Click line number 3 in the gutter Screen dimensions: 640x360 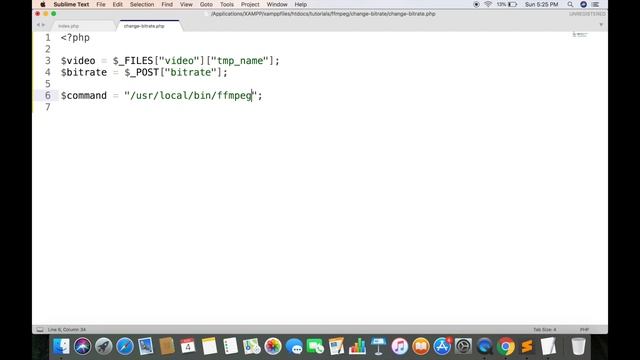click(48, 60)
